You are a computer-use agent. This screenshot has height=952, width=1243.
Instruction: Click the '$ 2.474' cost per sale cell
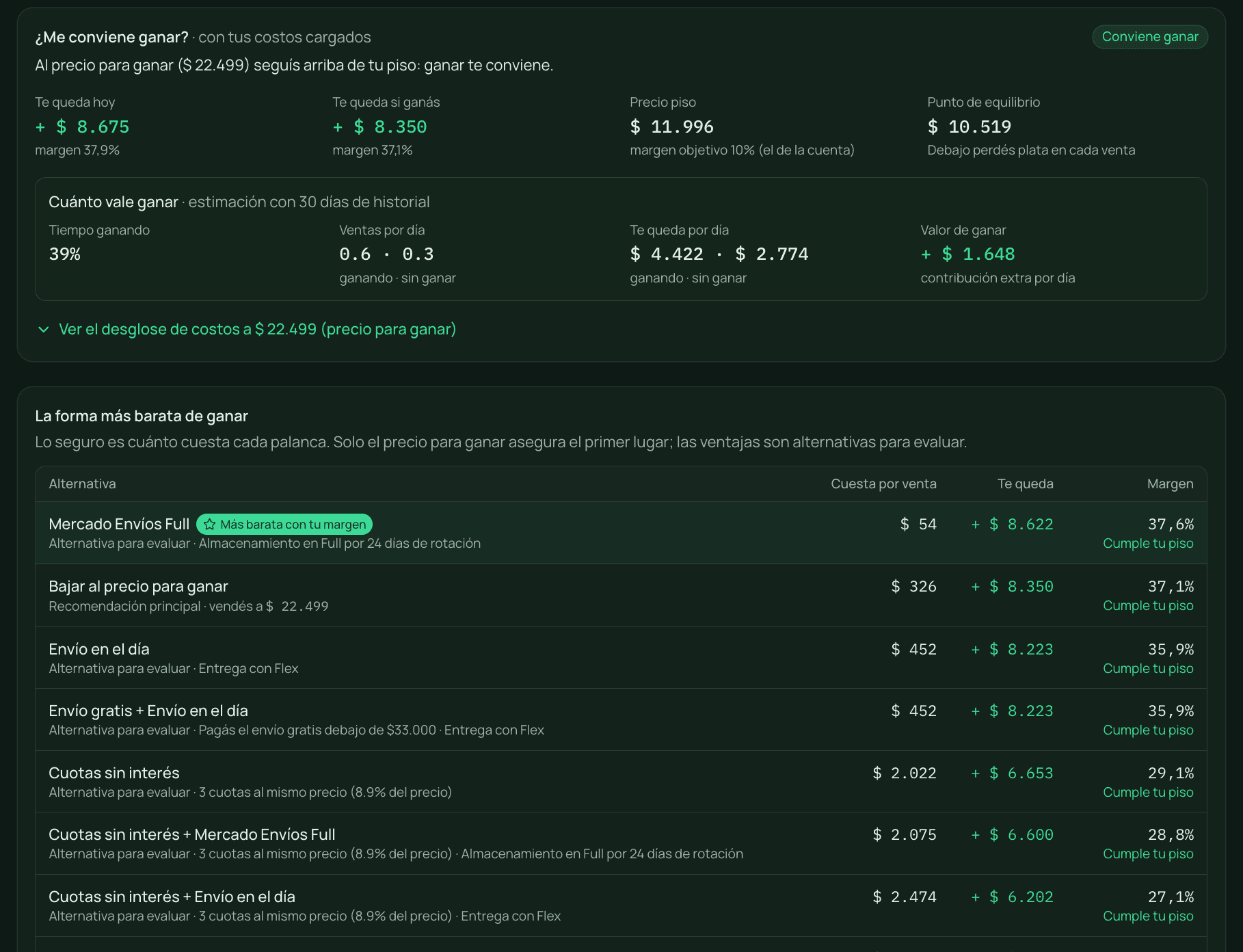(905, 897)
